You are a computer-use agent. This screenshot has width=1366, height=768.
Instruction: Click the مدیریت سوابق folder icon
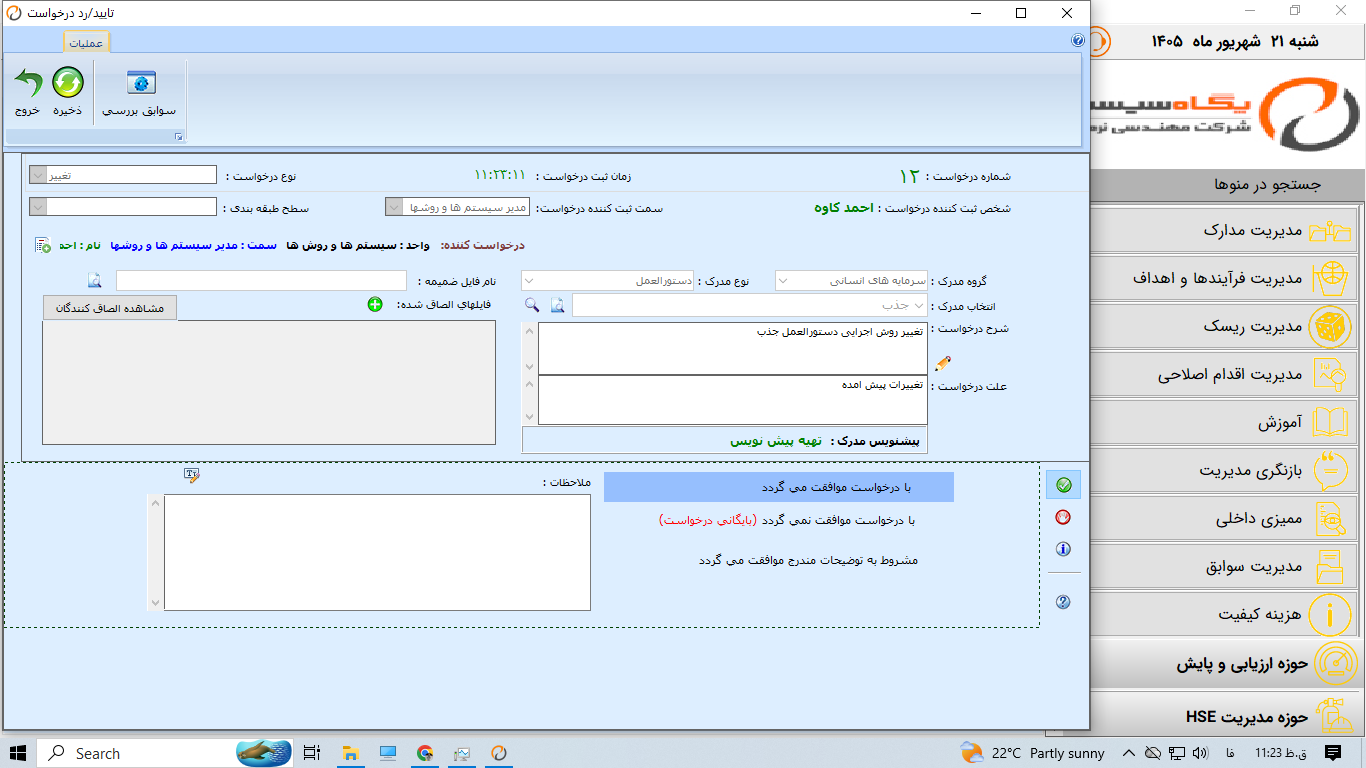tap(1330, 567)
